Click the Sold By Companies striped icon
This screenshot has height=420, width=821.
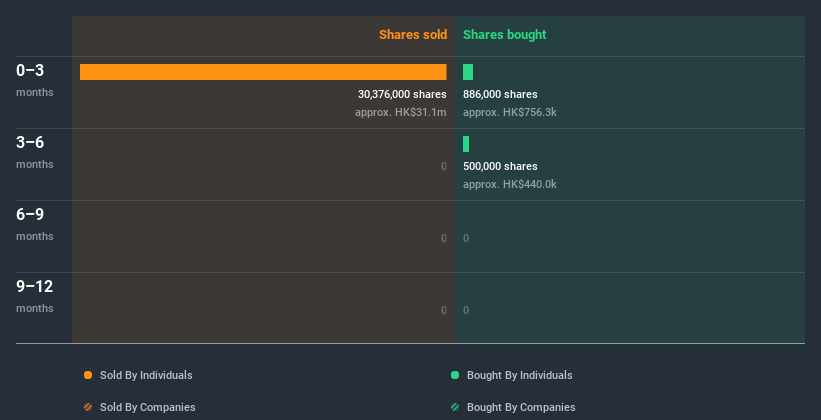[88, 407]
